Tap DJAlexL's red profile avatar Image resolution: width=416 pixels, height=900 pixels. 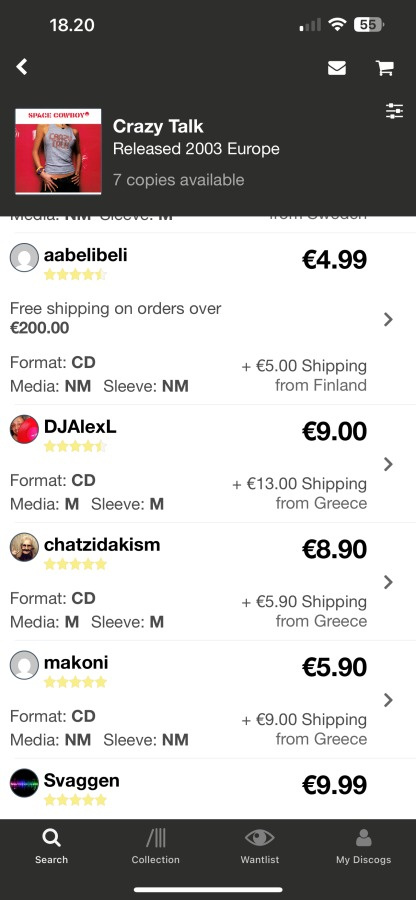24,429
